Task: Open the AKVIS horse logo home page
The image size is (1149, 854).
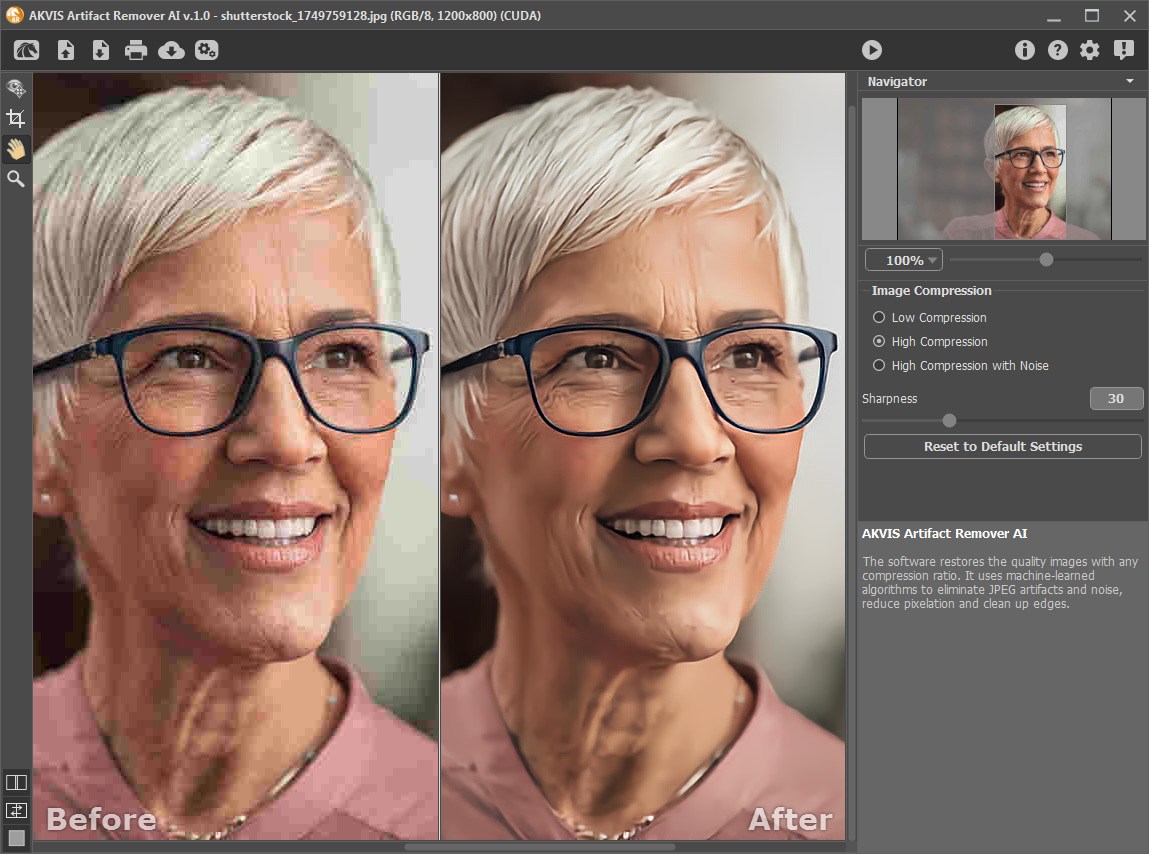Action: click(27, 50)
